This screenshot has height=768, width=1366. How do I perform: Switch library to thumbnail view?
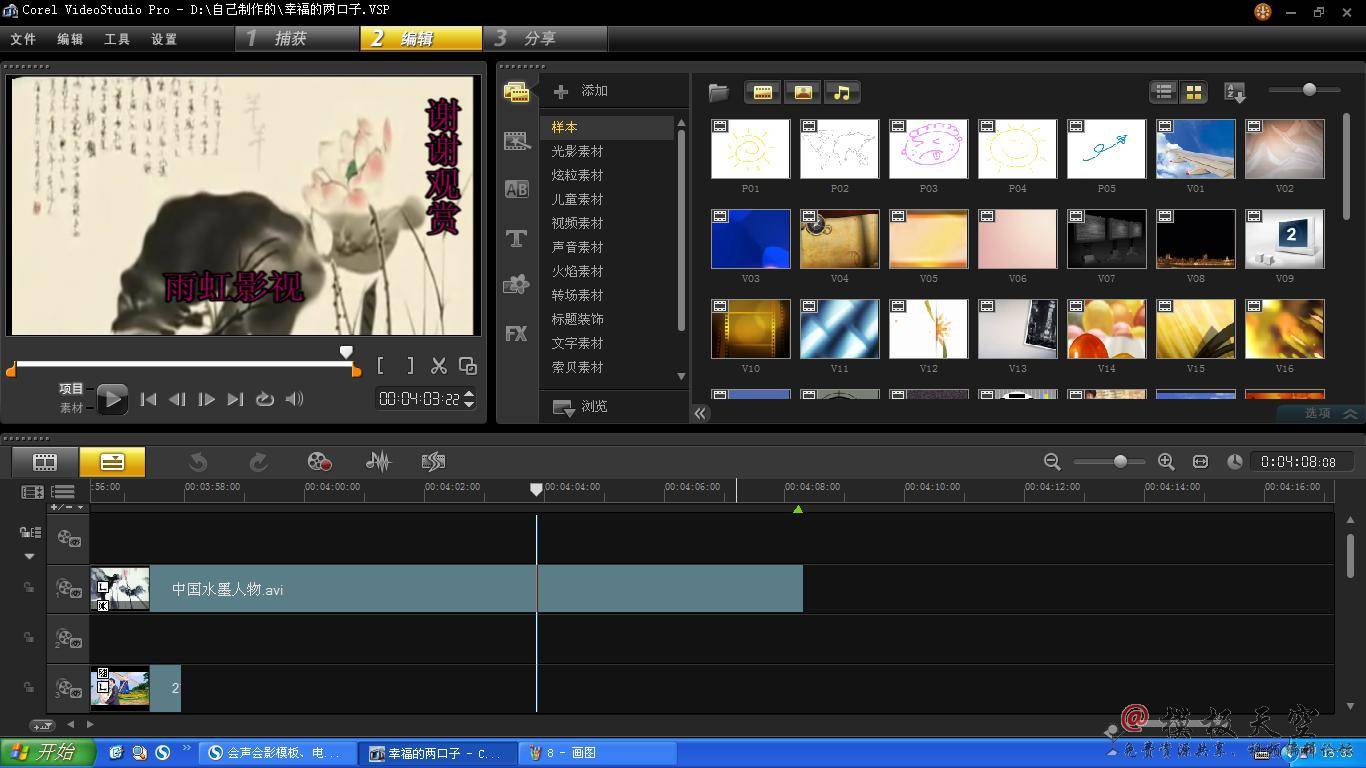point(1193,92)
